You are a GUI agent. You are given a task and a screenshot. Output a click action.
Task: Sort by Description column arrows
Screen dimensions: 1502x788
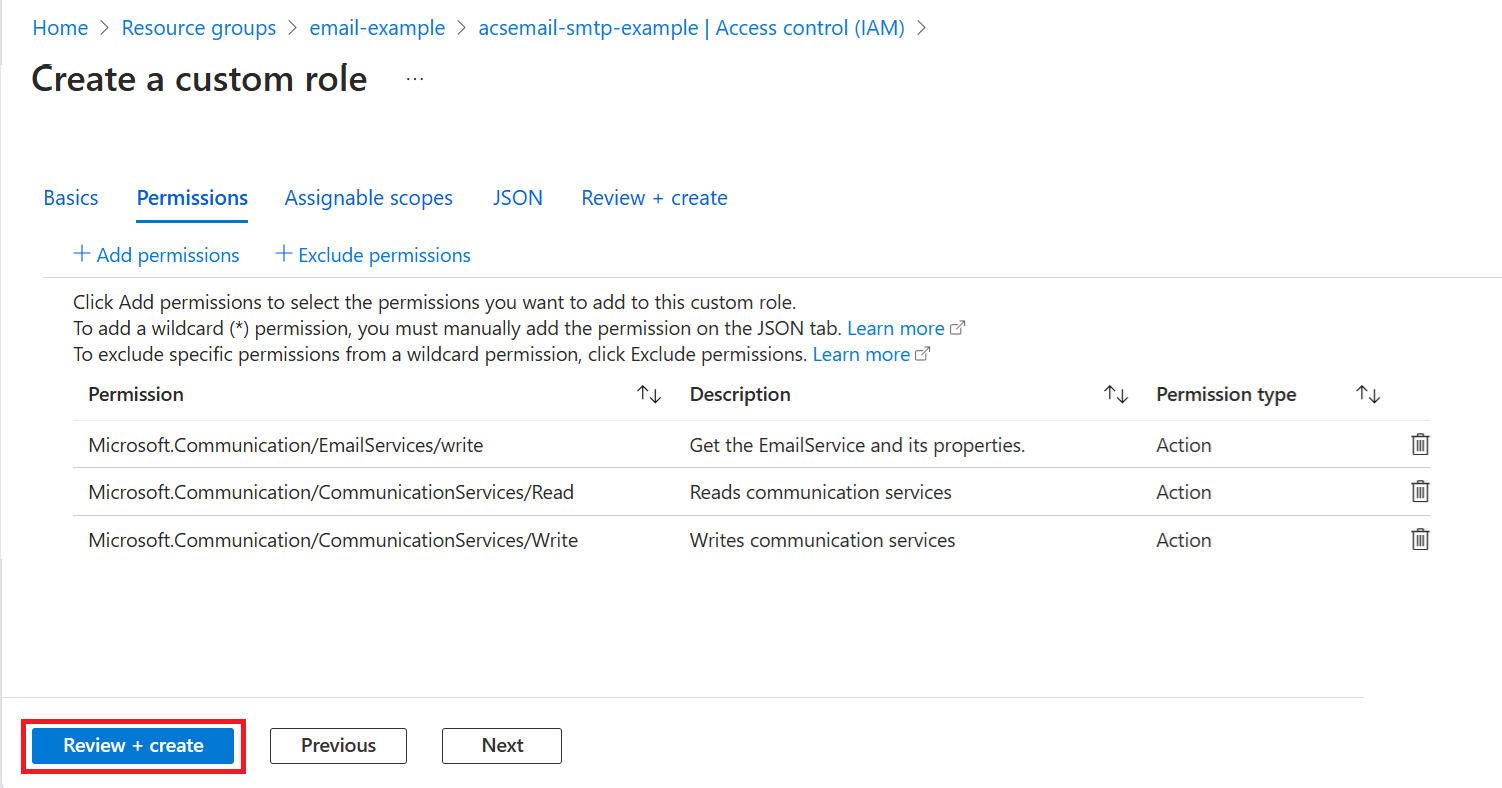pyautogui.click(x=1116, y=395)
